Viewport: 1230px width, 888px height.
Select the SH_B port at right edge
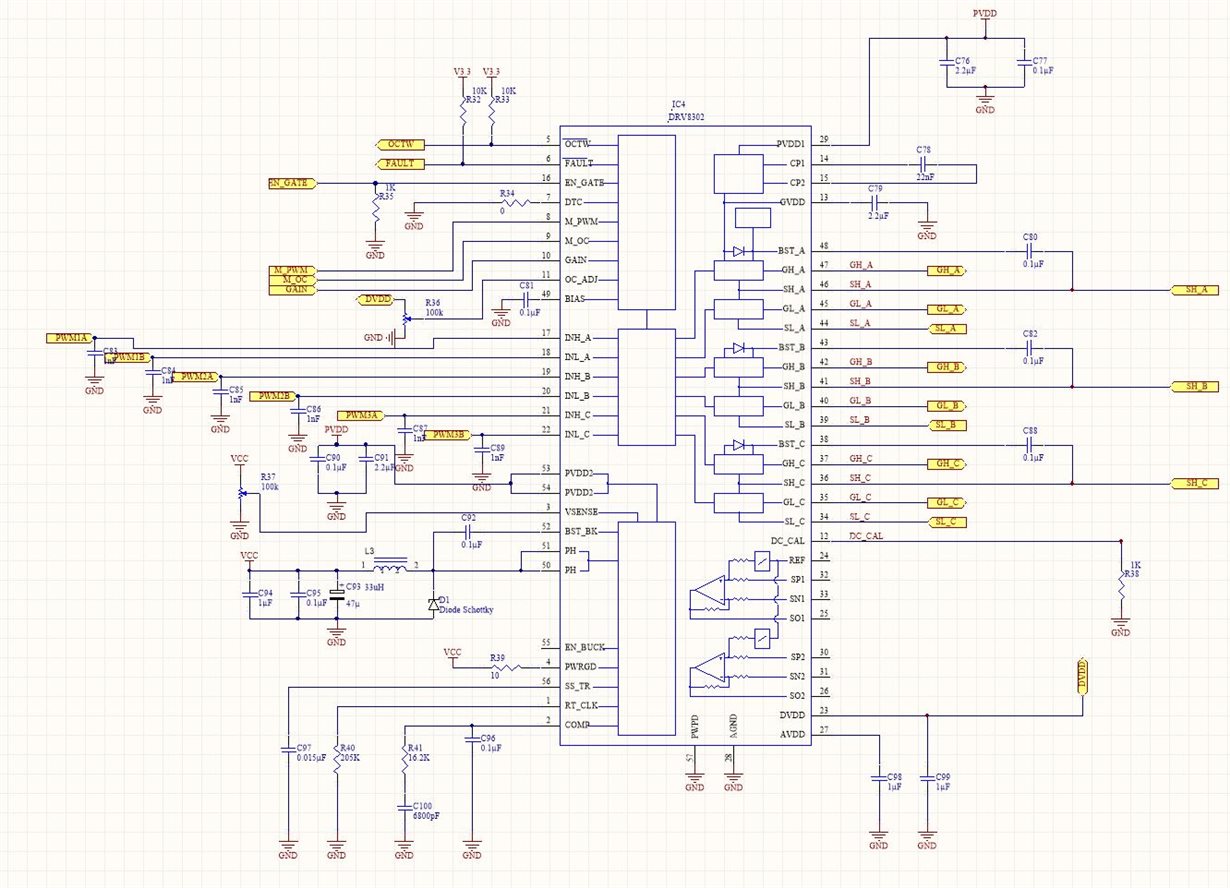[x=1195, y=386]
